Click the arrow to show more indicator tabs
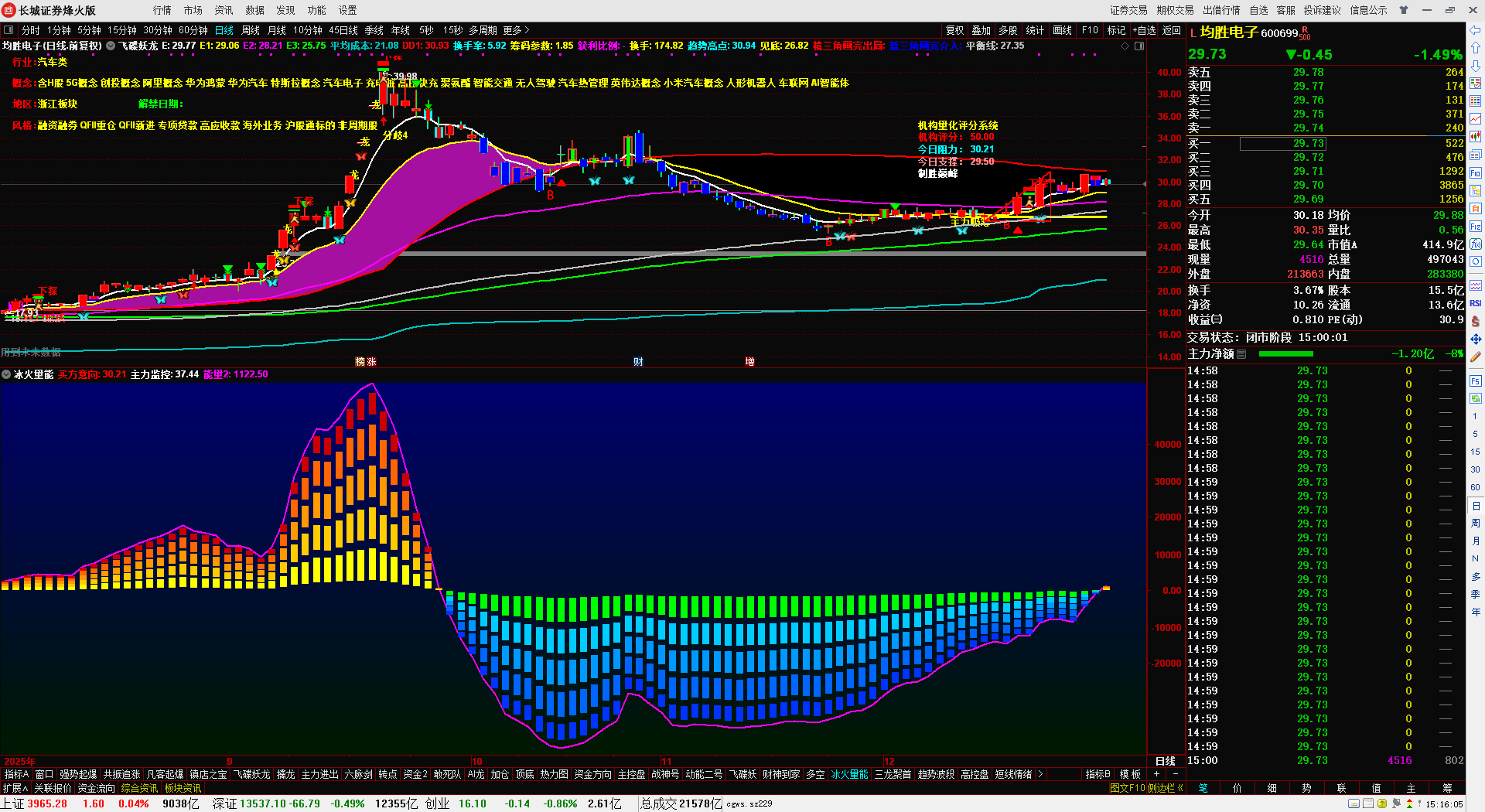This screenshot has width=1485, height=812. coord(1040,774)
